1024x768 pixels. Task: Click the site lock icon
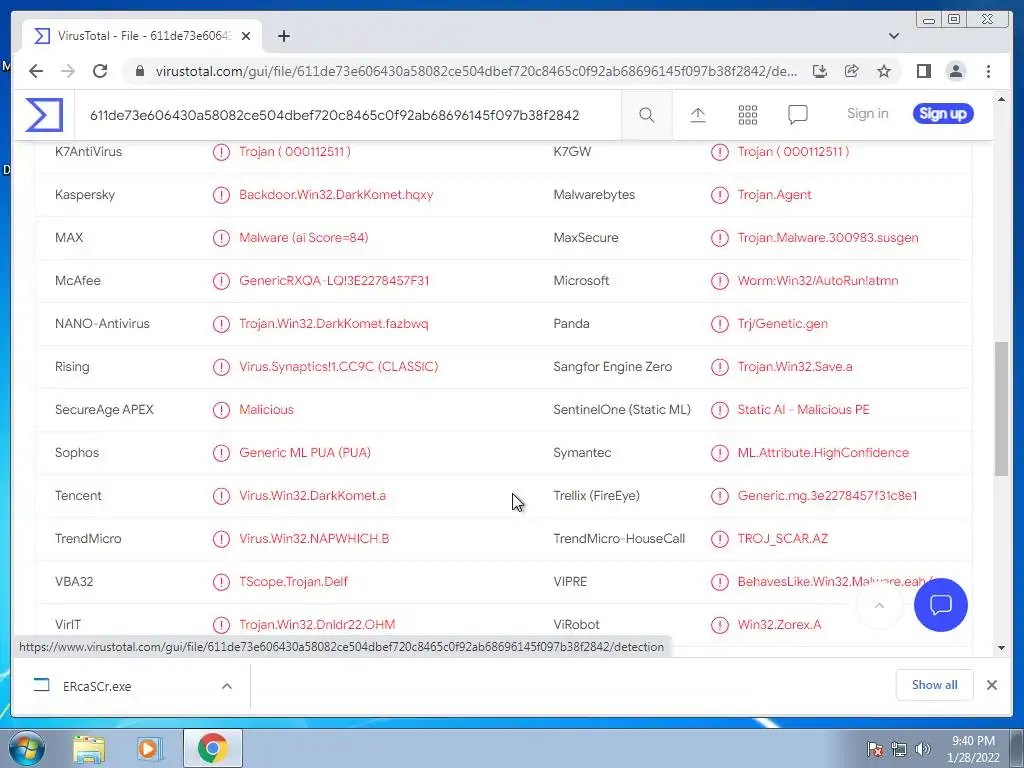point(139,71)
